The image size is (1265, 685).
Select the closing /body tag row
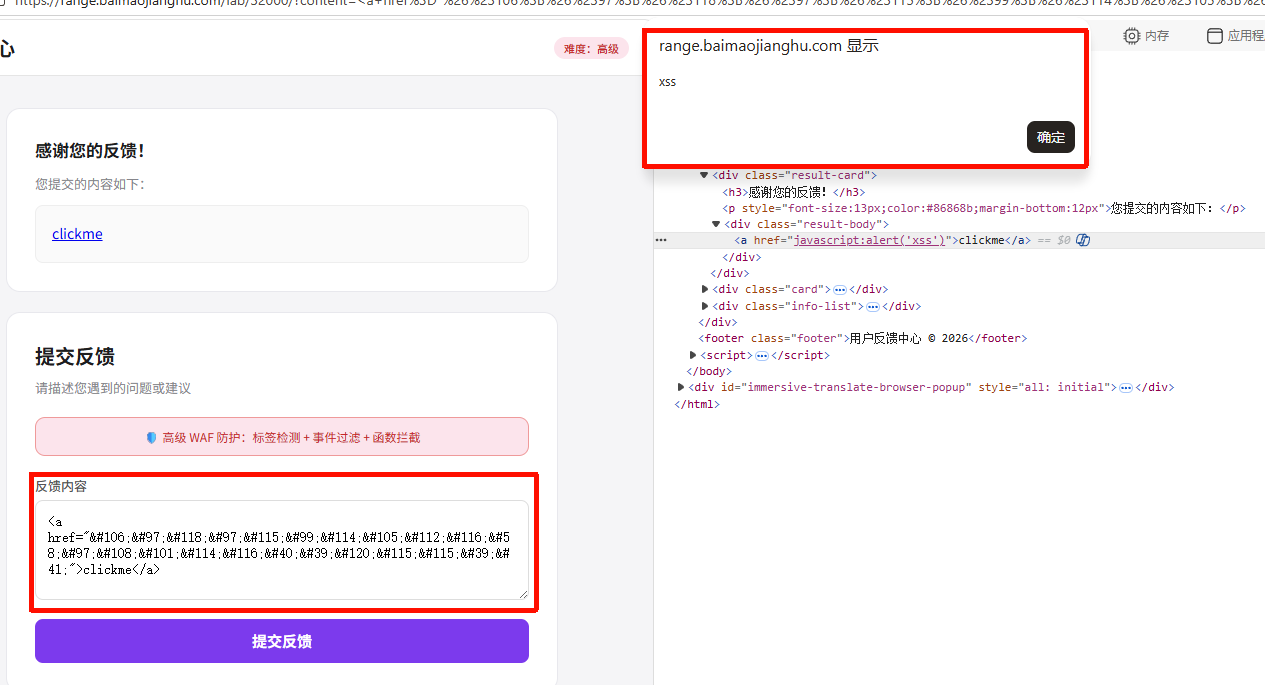click(709, 371)
